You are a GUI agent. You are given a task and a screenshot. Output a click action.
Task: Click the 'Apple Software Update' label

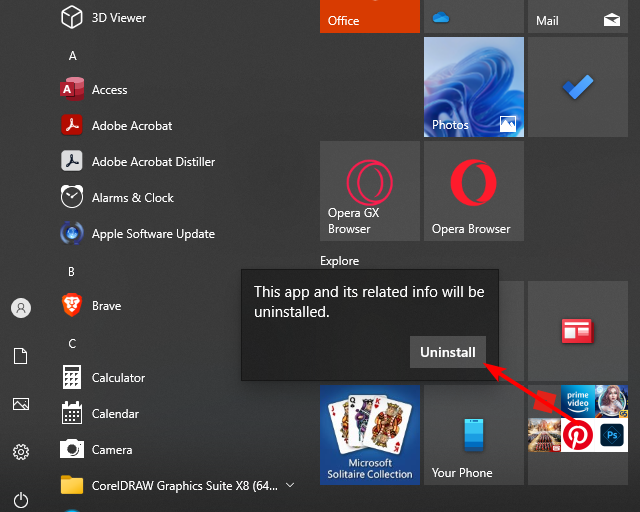coord(153,234)
